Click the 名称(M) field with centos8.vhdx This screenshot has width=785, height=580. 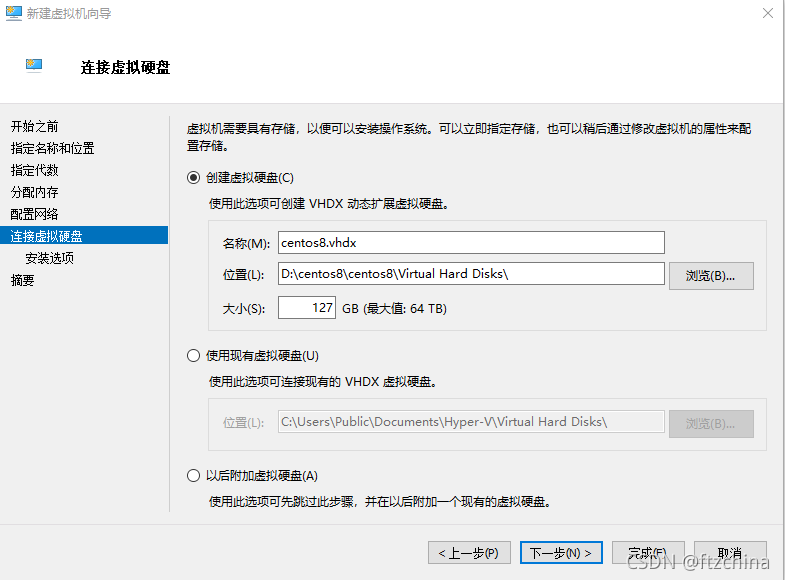pyautogui.click(x=471, y=243)
